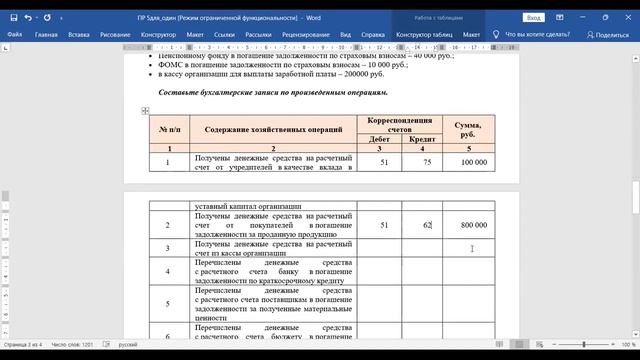Viewport: 640px width, 360px height.
Task: Open the Вид tab
Action: (345, 35)
